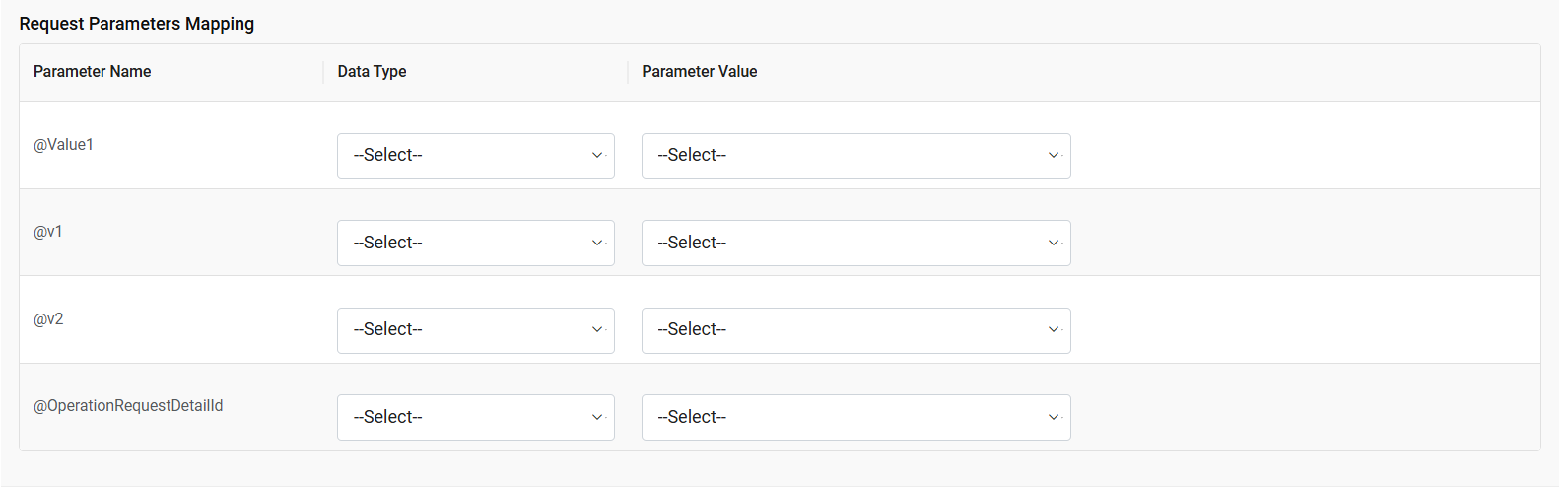Click the @Value1 parameter name
The image size is (1568, 488).
pyautogui.click(x=63, y=145)
